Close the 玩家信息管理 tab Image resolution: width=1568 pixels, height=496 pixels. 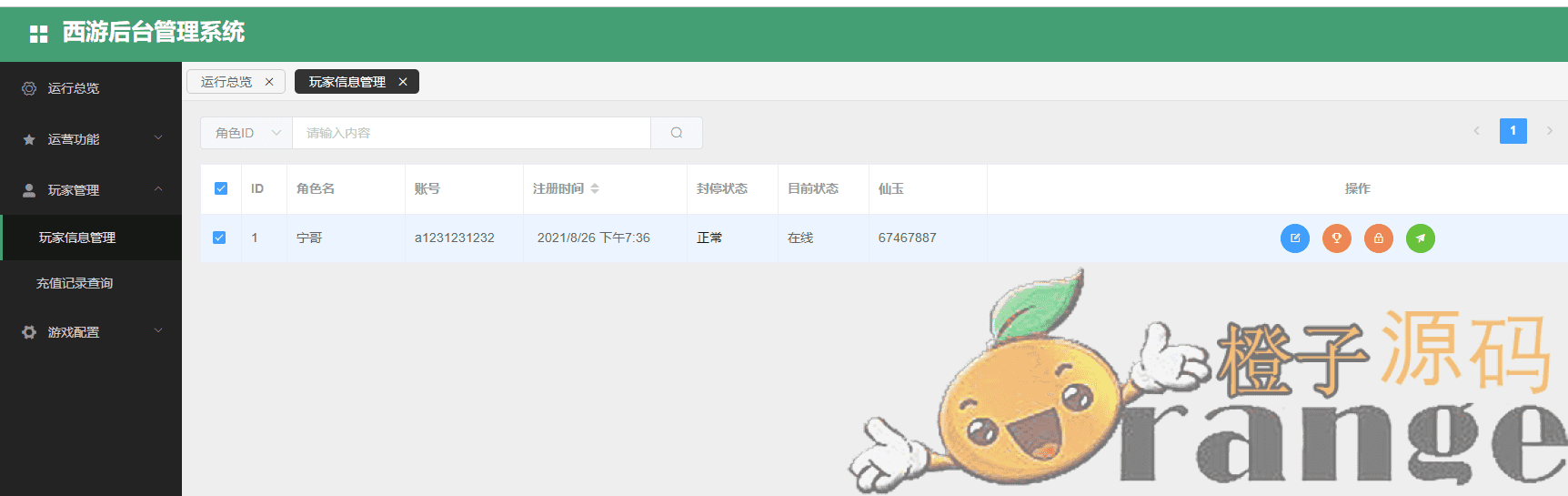pos(403,82)
